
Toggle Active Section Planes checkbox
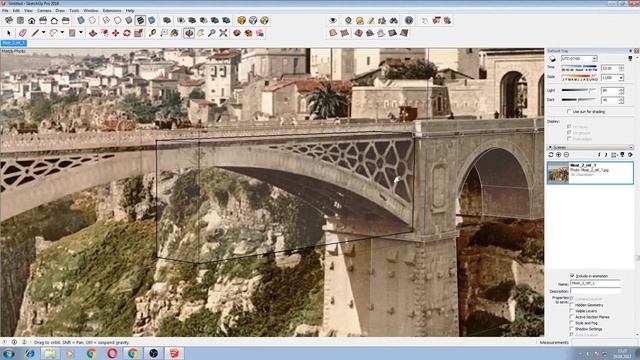click(572, 317)
